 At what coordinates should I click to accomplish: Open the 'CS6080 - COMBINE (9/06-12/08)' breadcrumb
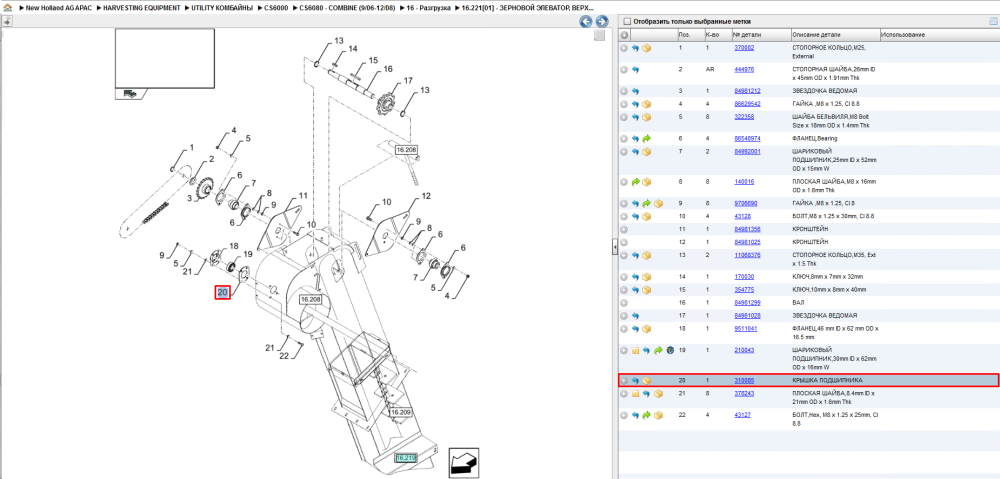348,7
